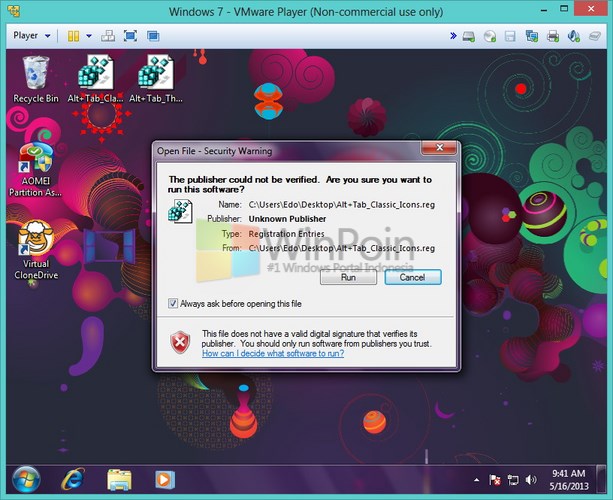Click the printer device icon in VMware toolbar

pyautogui.click(x=553, y=36)
